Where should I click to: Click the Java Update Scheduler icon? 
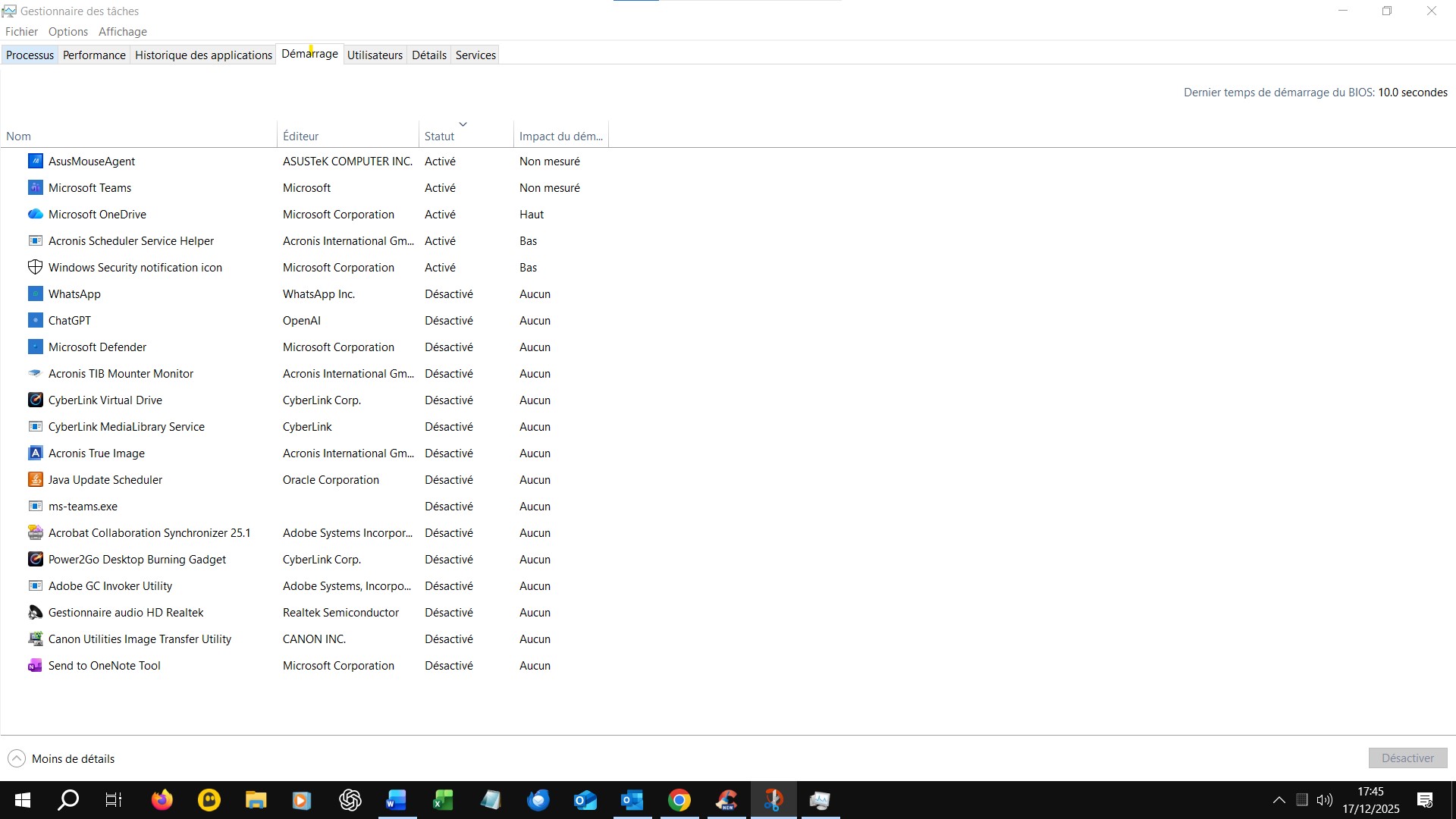click(x=35, y=480)
